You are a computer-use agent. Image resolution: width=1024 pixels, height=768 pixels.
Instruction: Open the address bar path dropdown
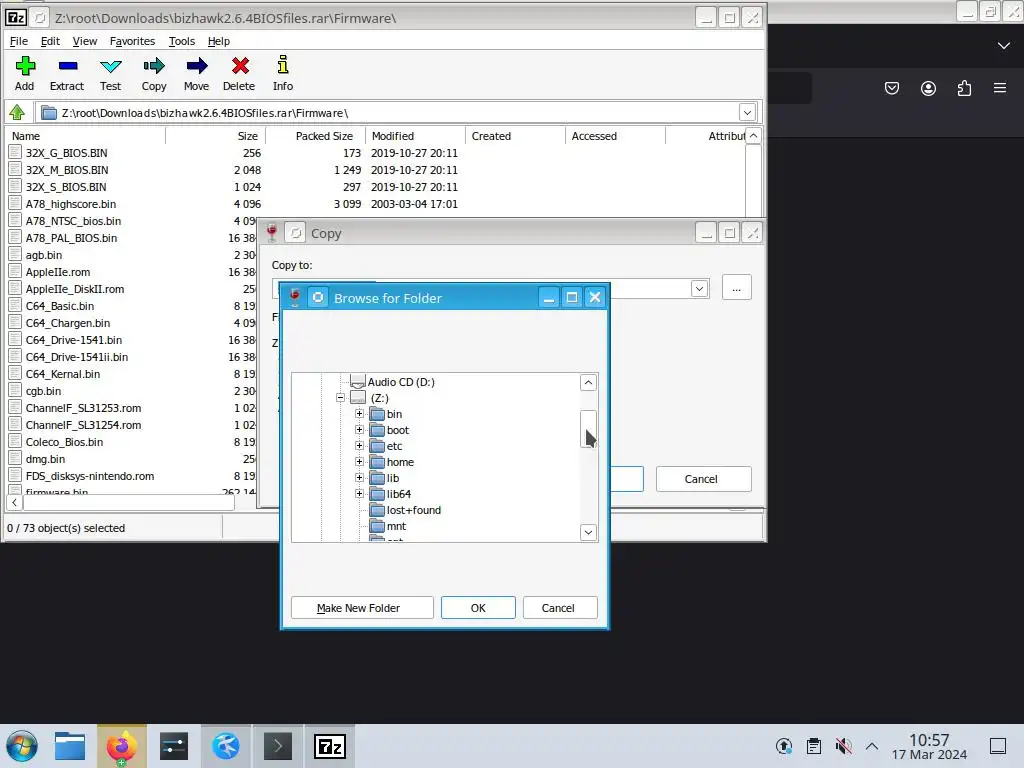pyautogui.click(x=747, y=112)
